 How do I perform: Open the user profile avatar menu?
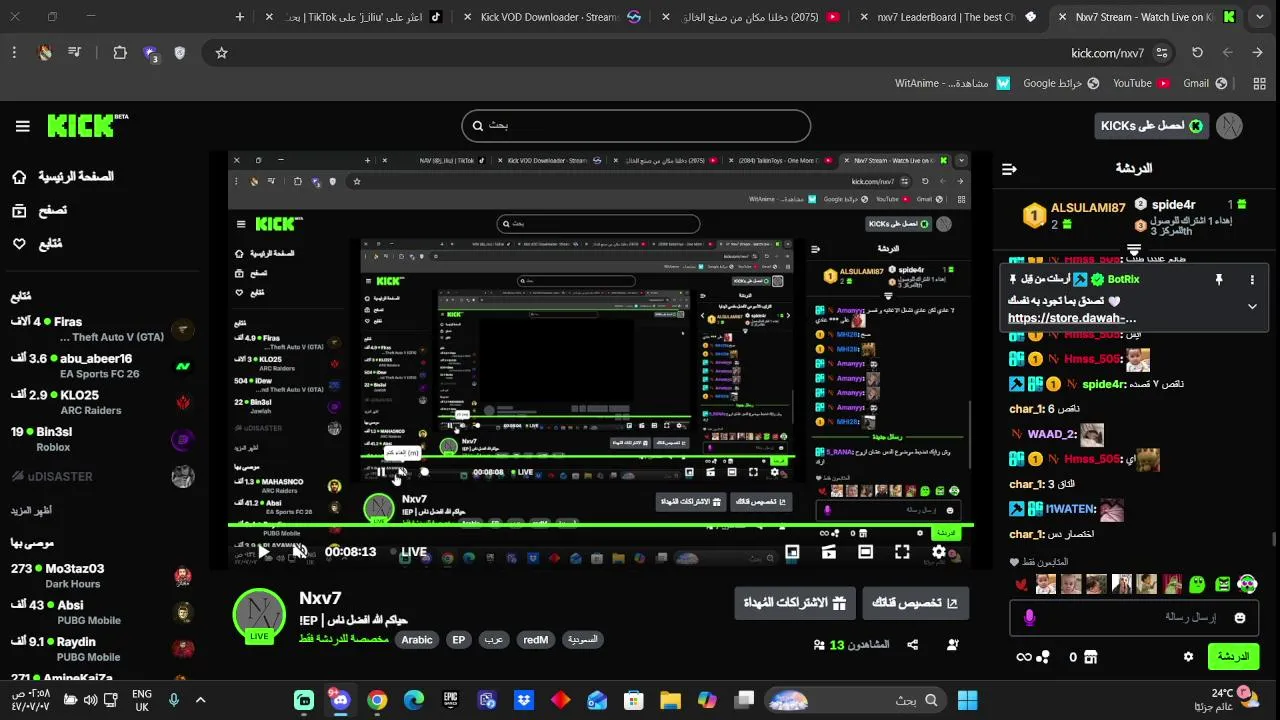(1229, 126)
